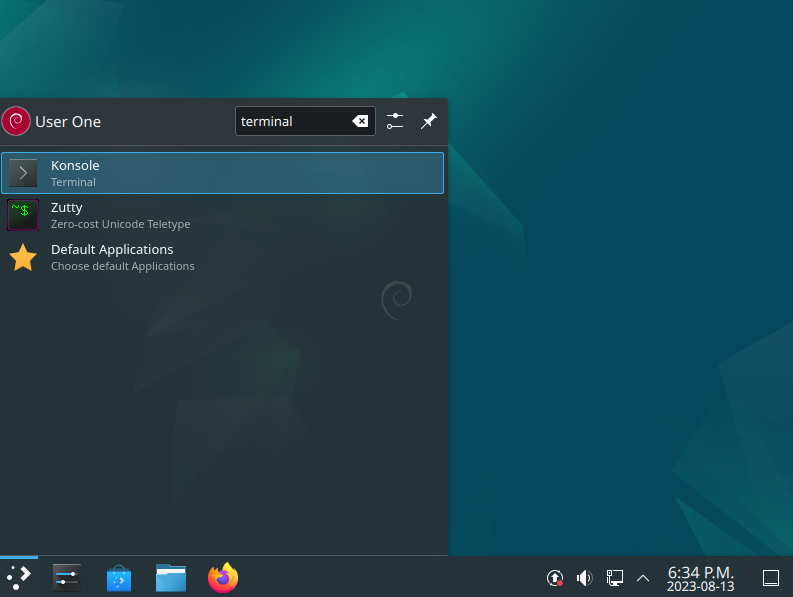This screenshot has height=597, width=793.
Task: Click the search field containing terminal
Action: (x=305, y=121)
